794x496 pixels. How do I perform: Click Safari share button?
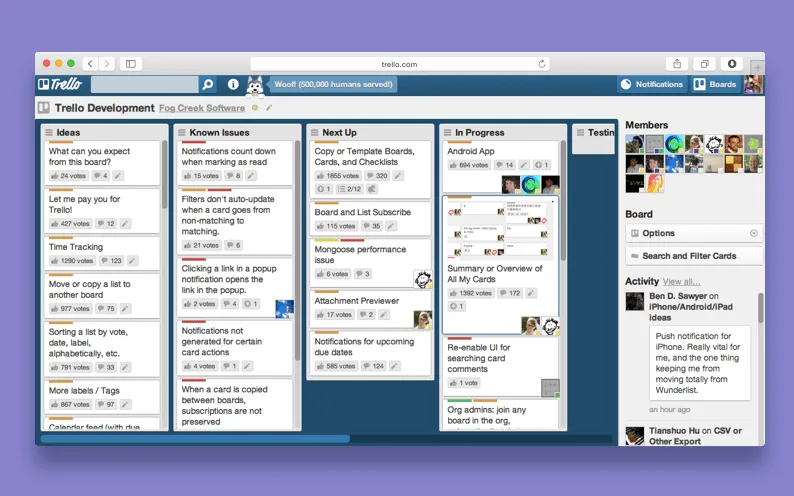point(677,64)
